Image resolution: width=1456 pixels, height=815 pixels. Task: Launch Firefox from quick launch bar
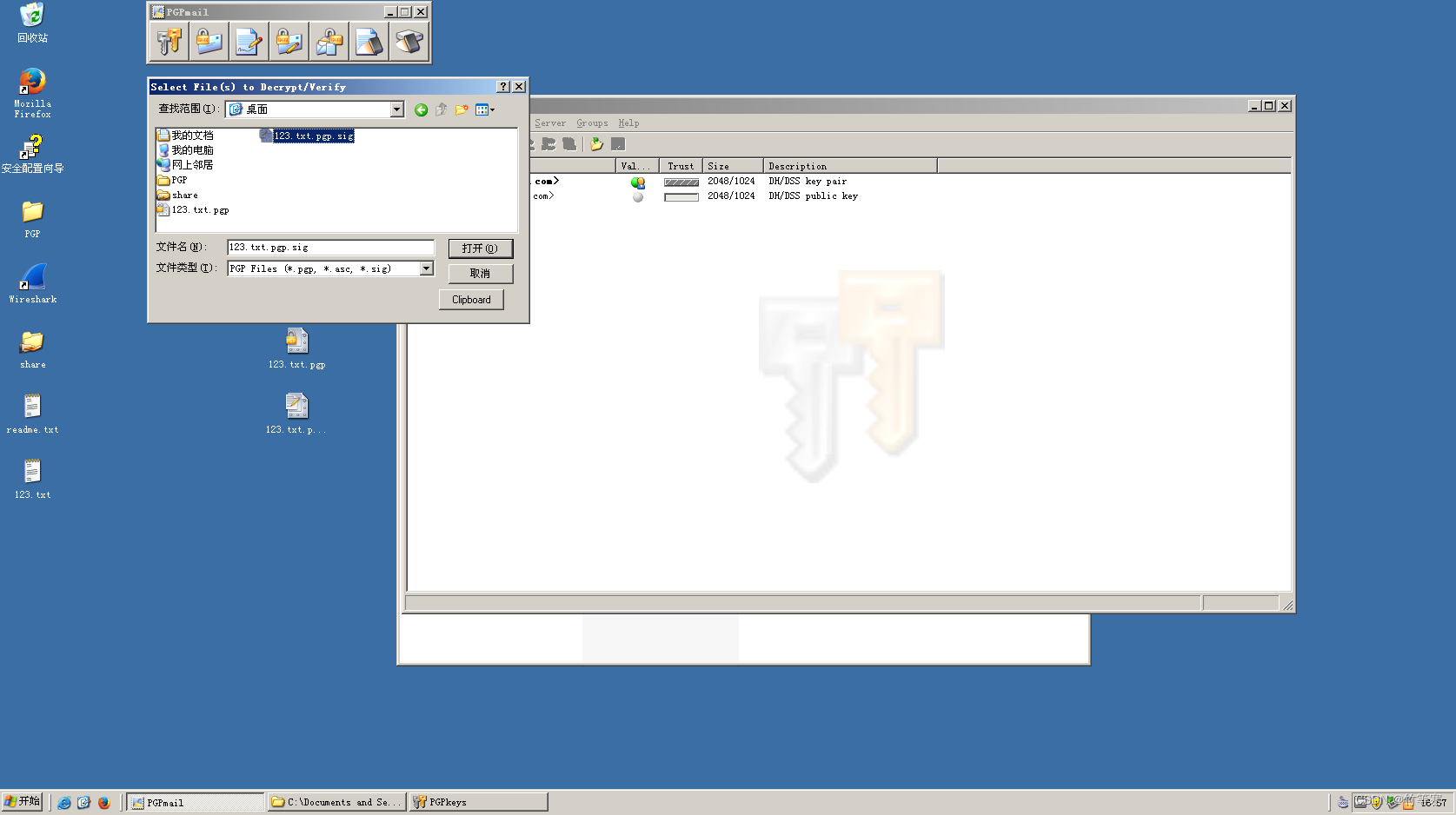click(x=103, y=803)
